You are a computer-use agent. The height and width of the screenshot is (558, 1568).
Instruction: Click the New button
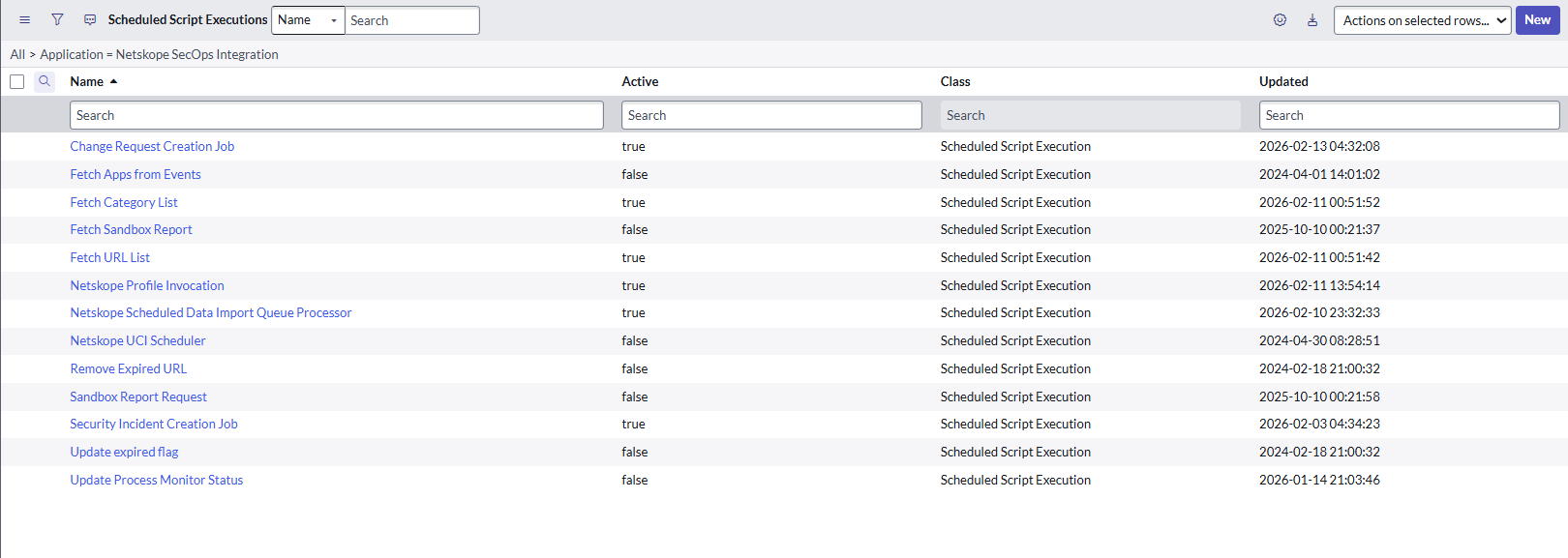tap(1537, 19)
